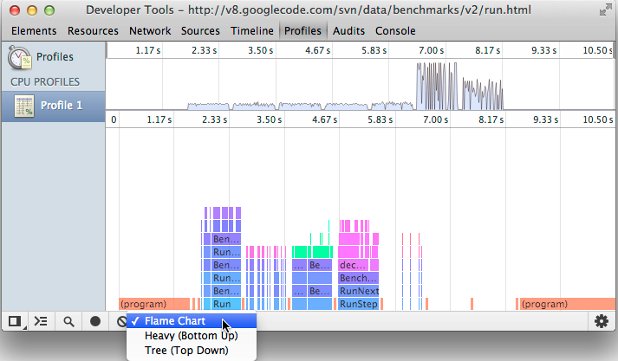Click the RunStep flame chart bar
The image size is (618, 361).
[x=359, y=304]
